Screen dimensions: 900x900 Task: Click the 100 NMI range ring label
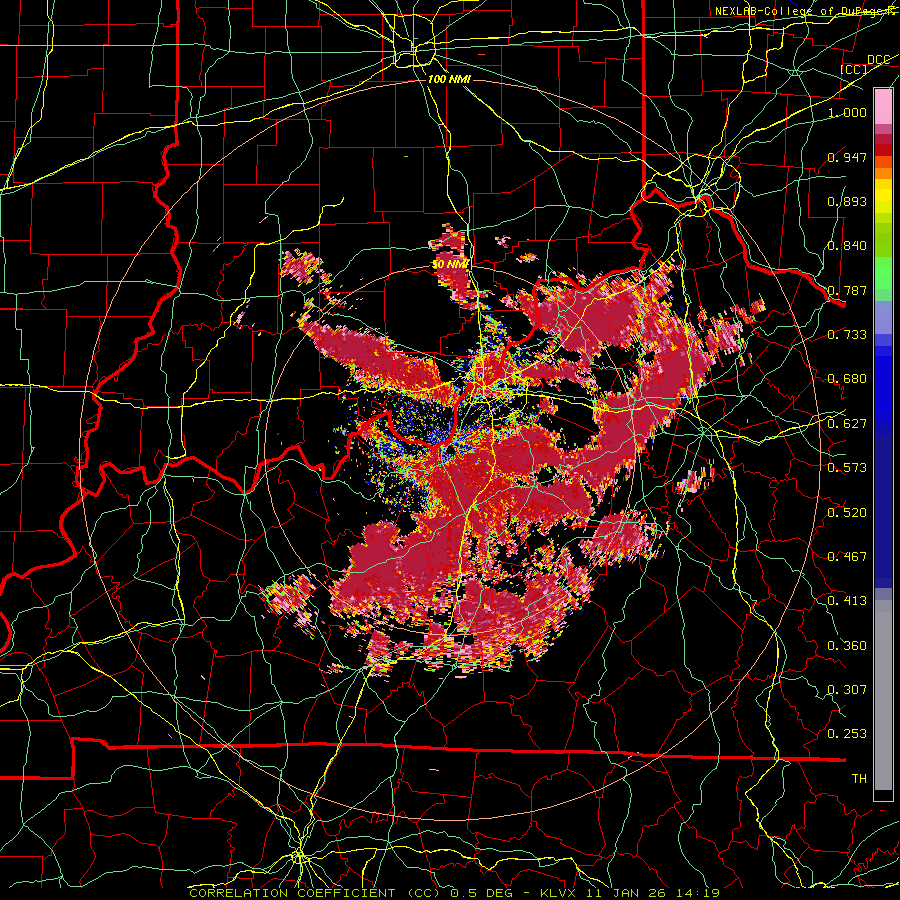click(x=449, y=79)
